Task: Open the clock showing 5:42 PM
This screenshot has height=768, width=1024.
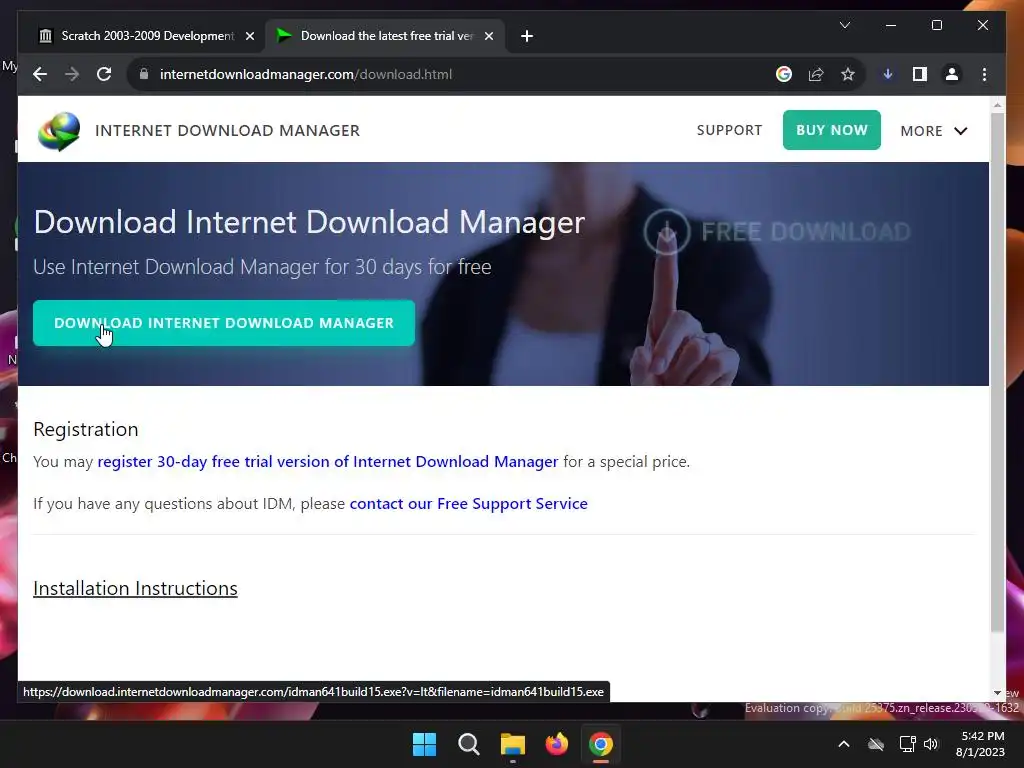Action: pyautogui.click(x=980, y=744)
